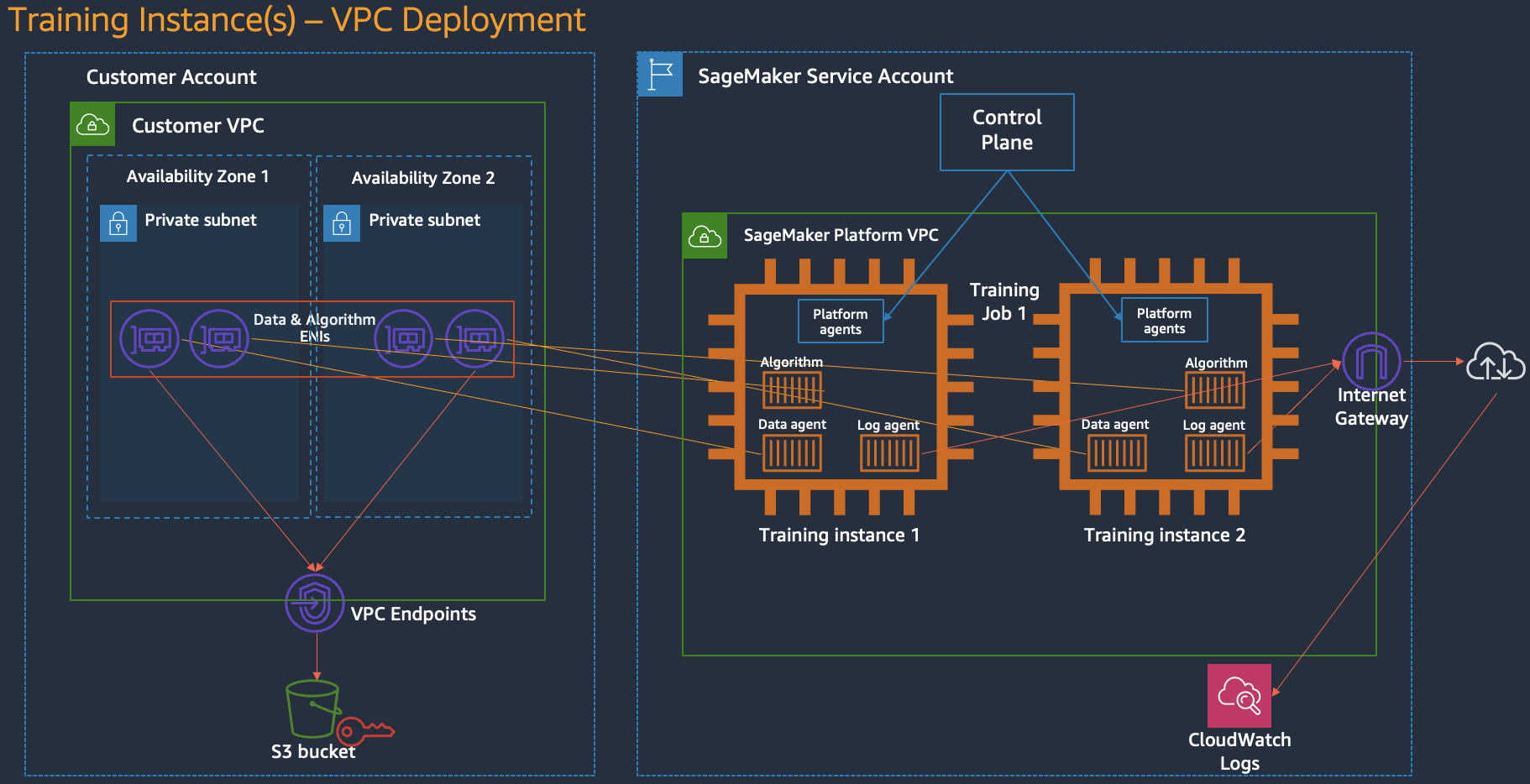Click the "Data agent" label in Training instance 1
This screenshot has width=1530, height=784.
click(792, 425)
